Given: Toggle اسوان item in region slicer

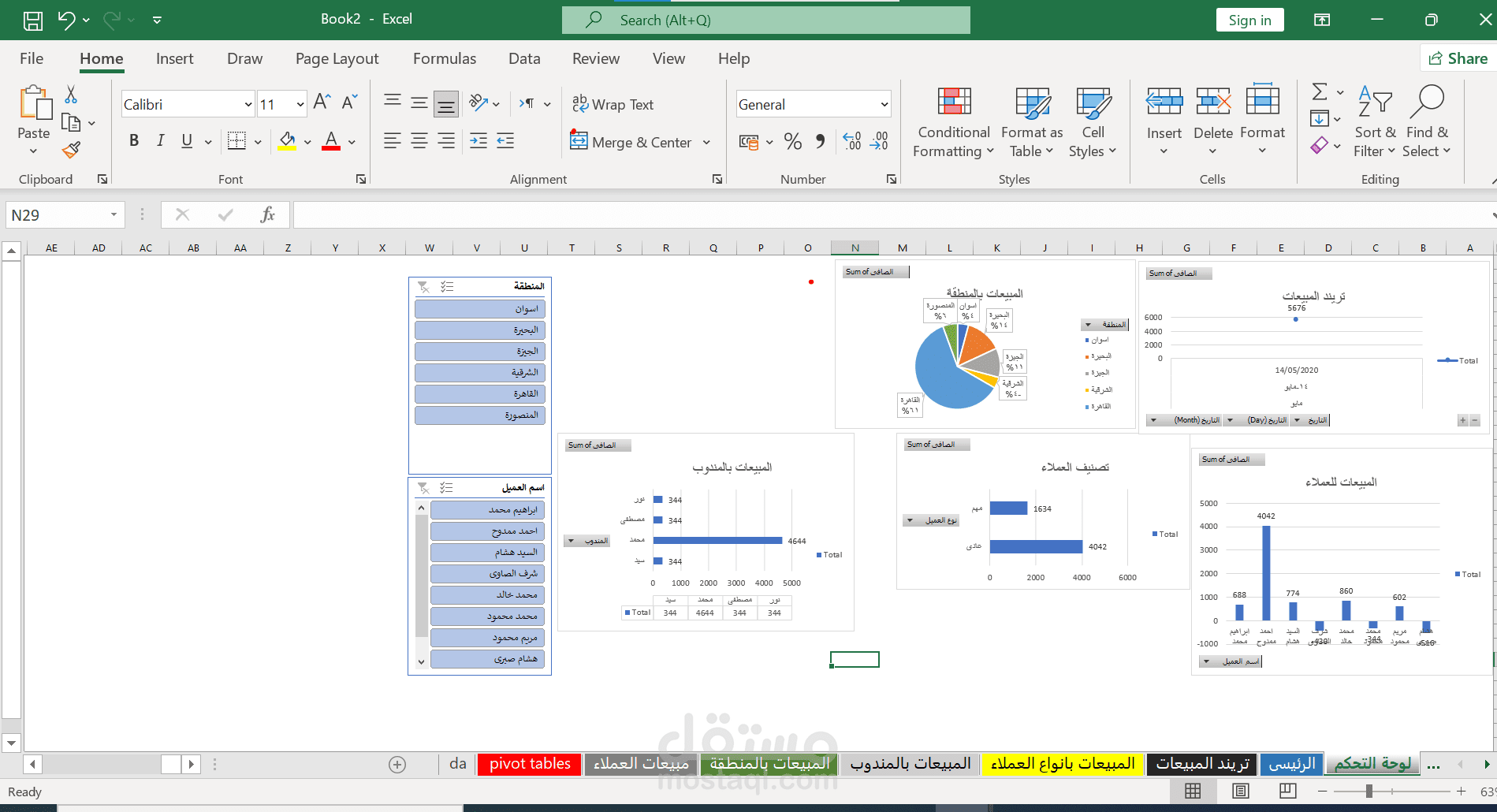Looking at the screenshot, I should pos(480,309).
